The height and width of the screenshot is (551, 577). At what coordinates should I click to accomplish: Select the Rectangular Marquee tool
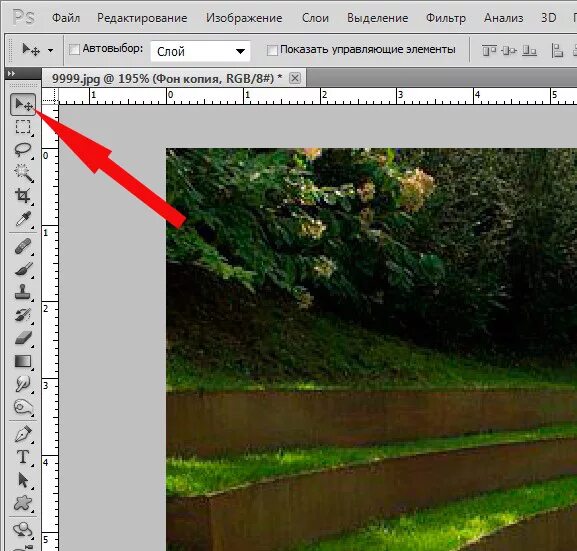pyautogui.click(x=23, y=127)
